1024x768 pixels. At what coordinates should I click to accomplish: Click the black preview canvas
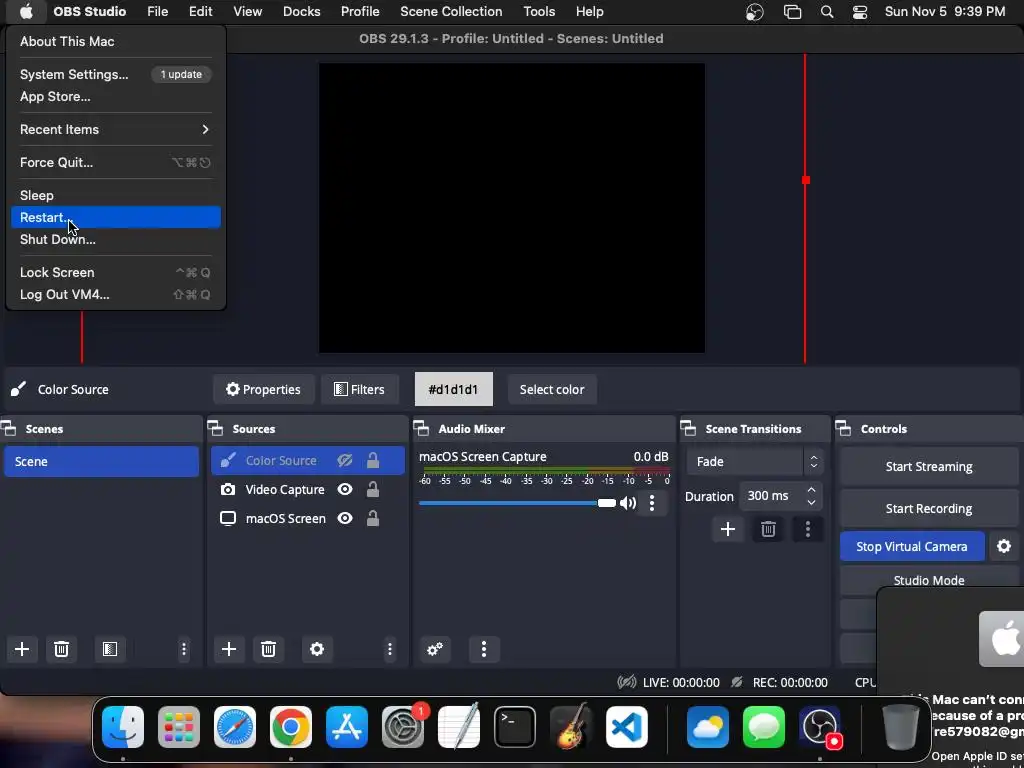coord(511,208)
